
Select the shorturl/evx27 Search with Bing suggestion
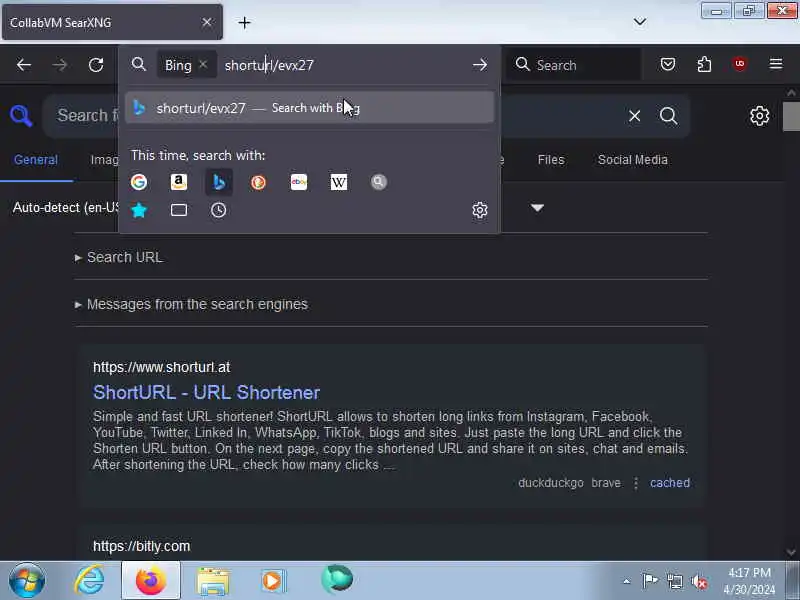(x=310, y=108)
